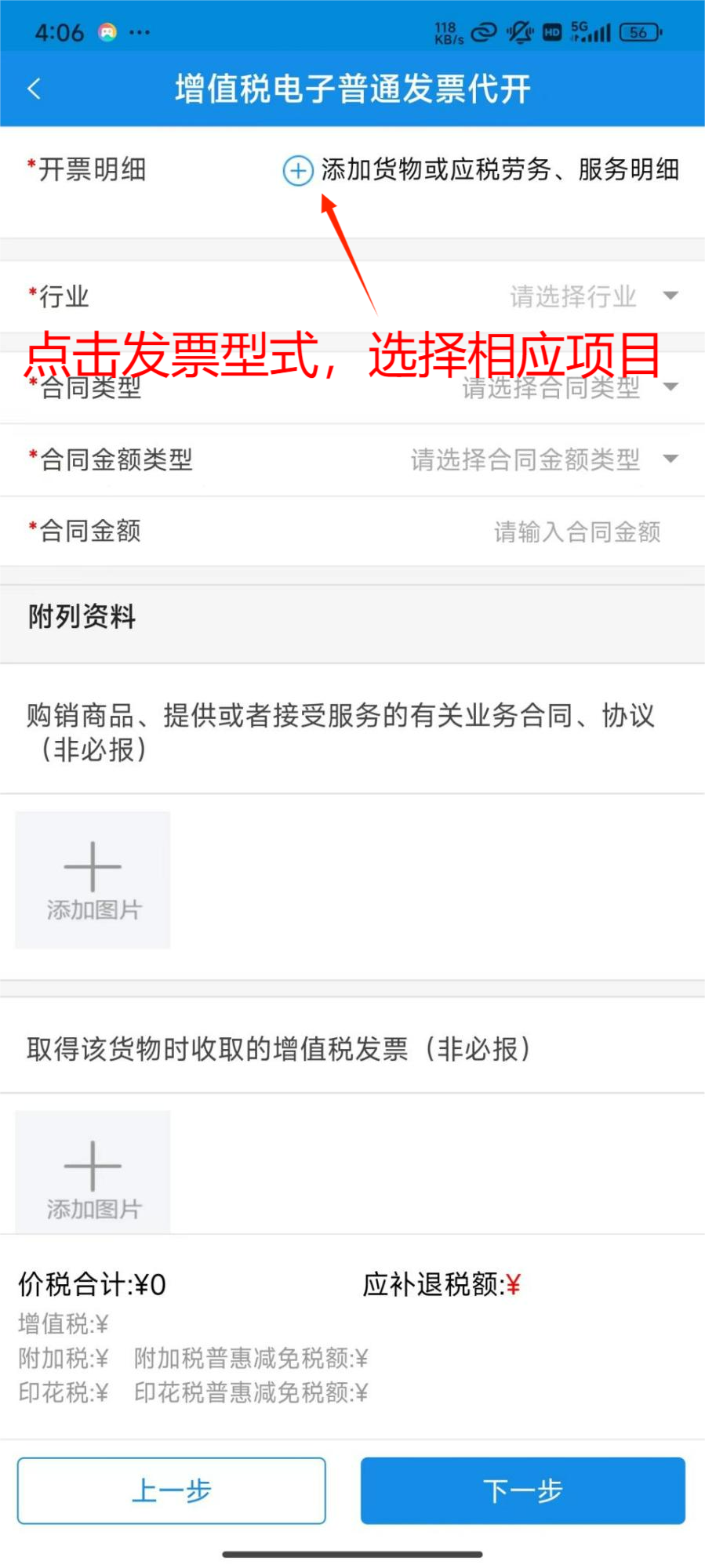Add image for business contract attachment
This screenshot has height=1568, width=705.
93,880
